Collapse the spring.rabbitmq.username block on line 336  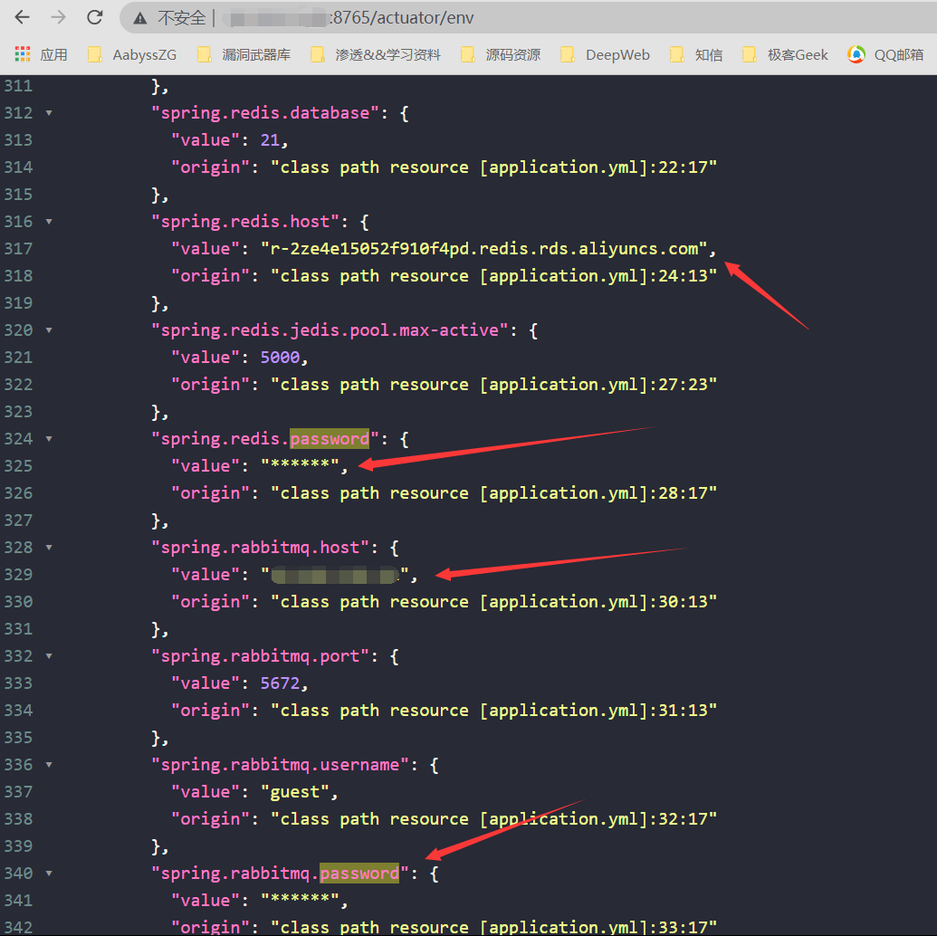pos(49,765)
